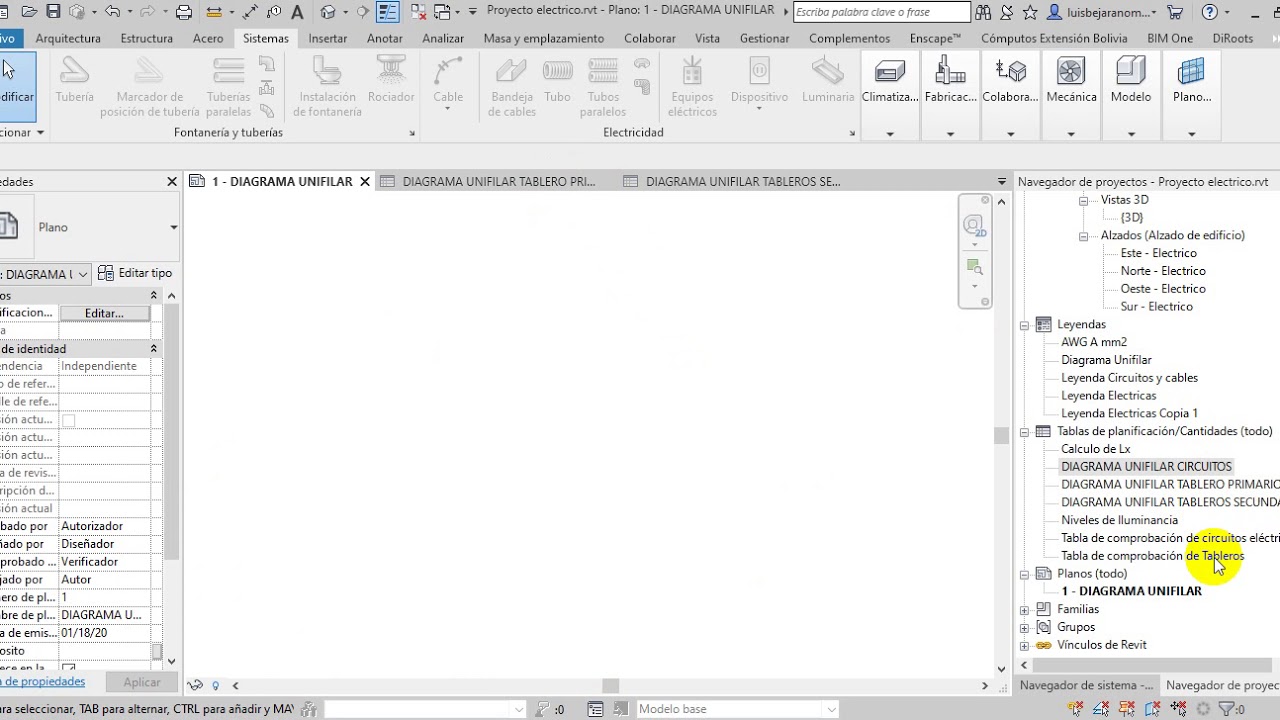Select the Tubo conduit tool
Viewport: 1280px width, 720px height.
pos(558,80)
